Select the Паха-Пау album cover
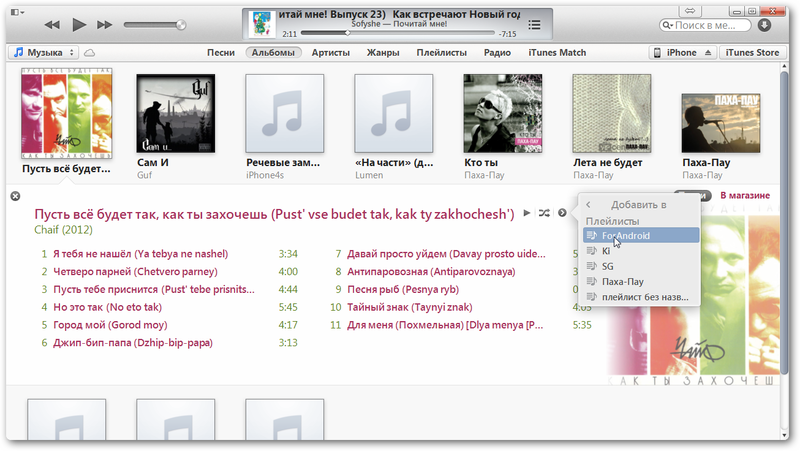Image resolution: width=800 pixels, height=451 pixels. click(x=721, y=123)
